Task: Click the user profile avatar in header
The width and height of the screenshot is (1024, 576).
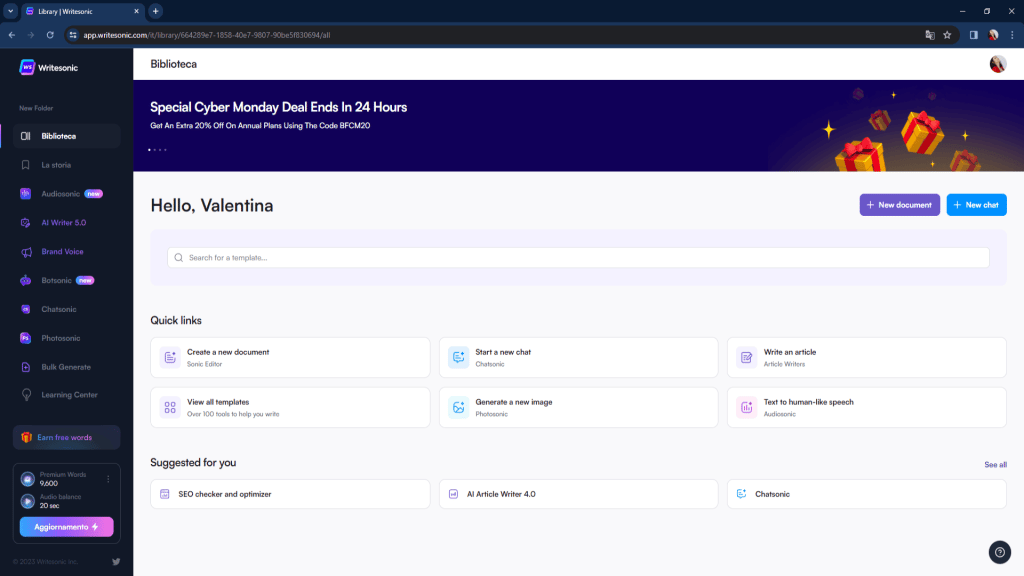Action: pyautogui.click(x=997, y=64)
